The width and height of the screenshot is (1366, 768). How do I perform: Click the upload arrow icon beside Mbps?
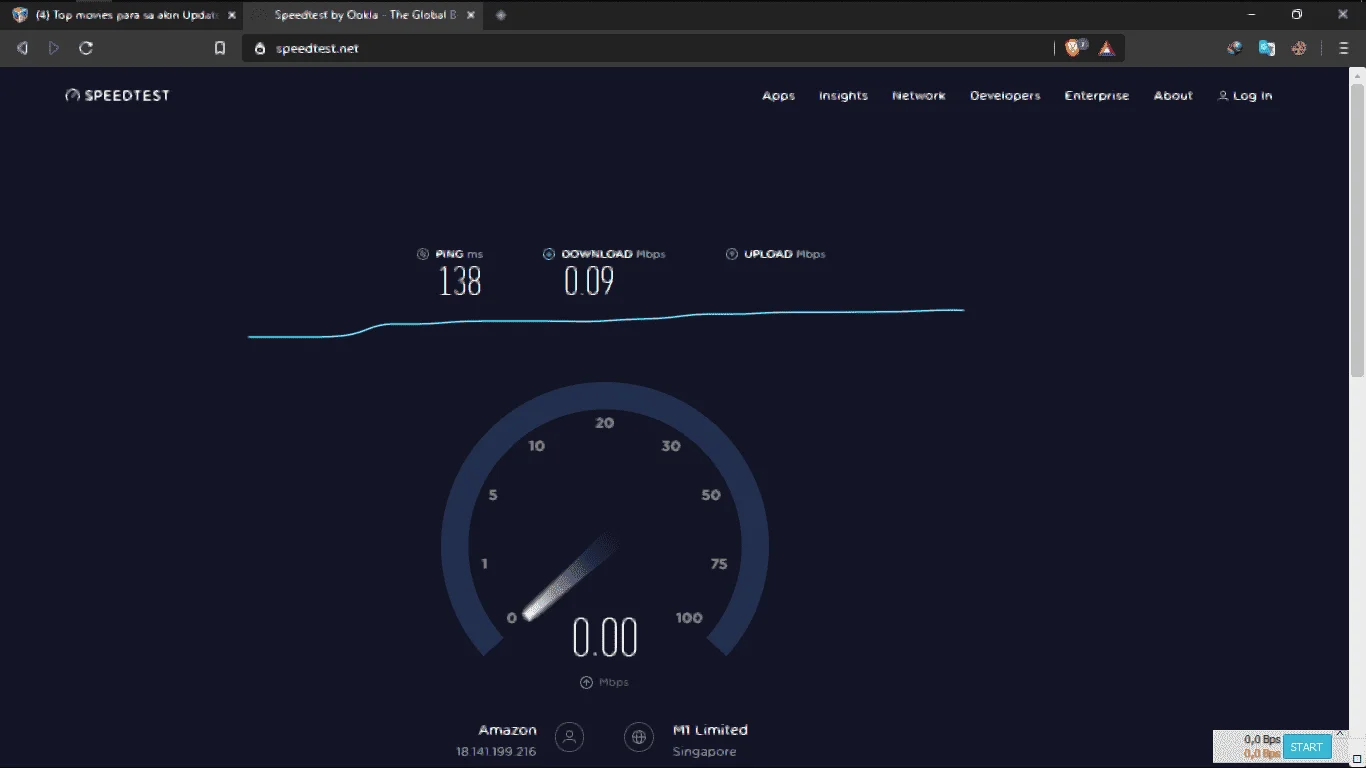pyautogui.click(x=586, y=682)
